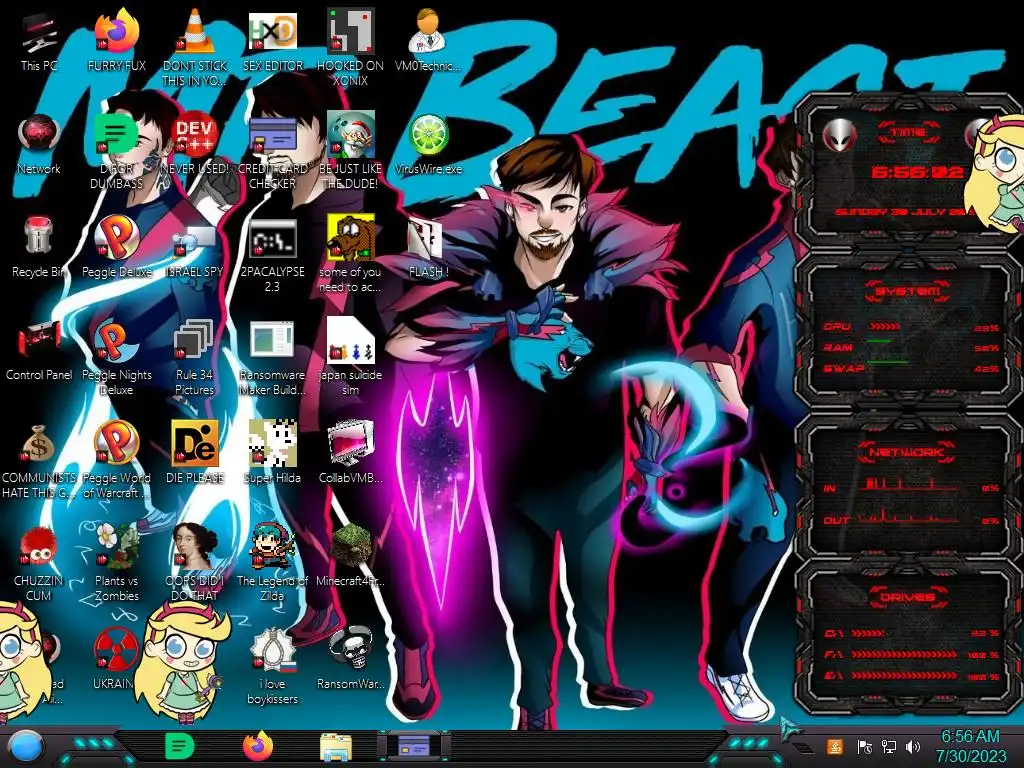Open the Network desktop icon

coord(39,145)
